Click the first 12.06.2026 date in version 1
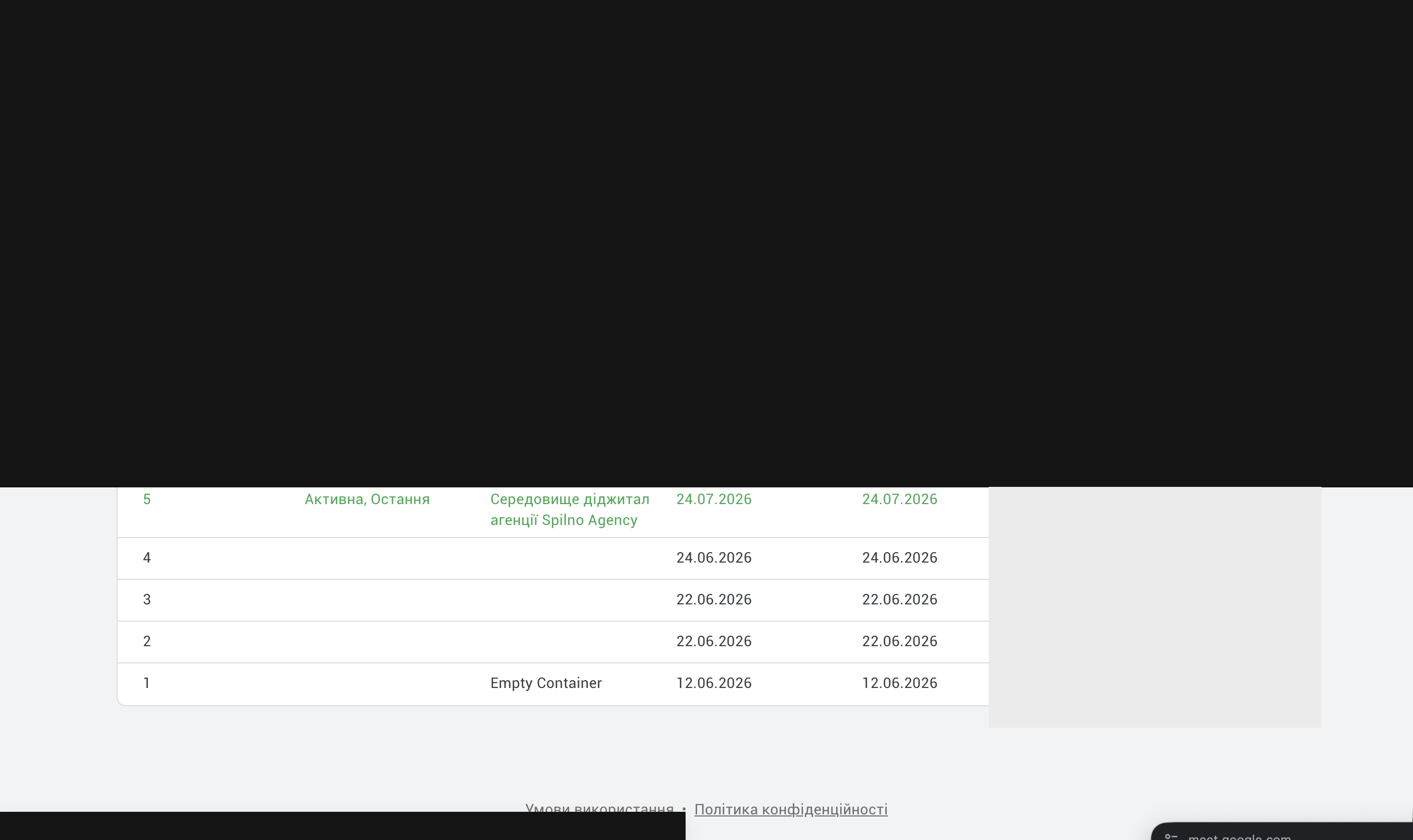1413x840 pixels. [x=714, y=684]
